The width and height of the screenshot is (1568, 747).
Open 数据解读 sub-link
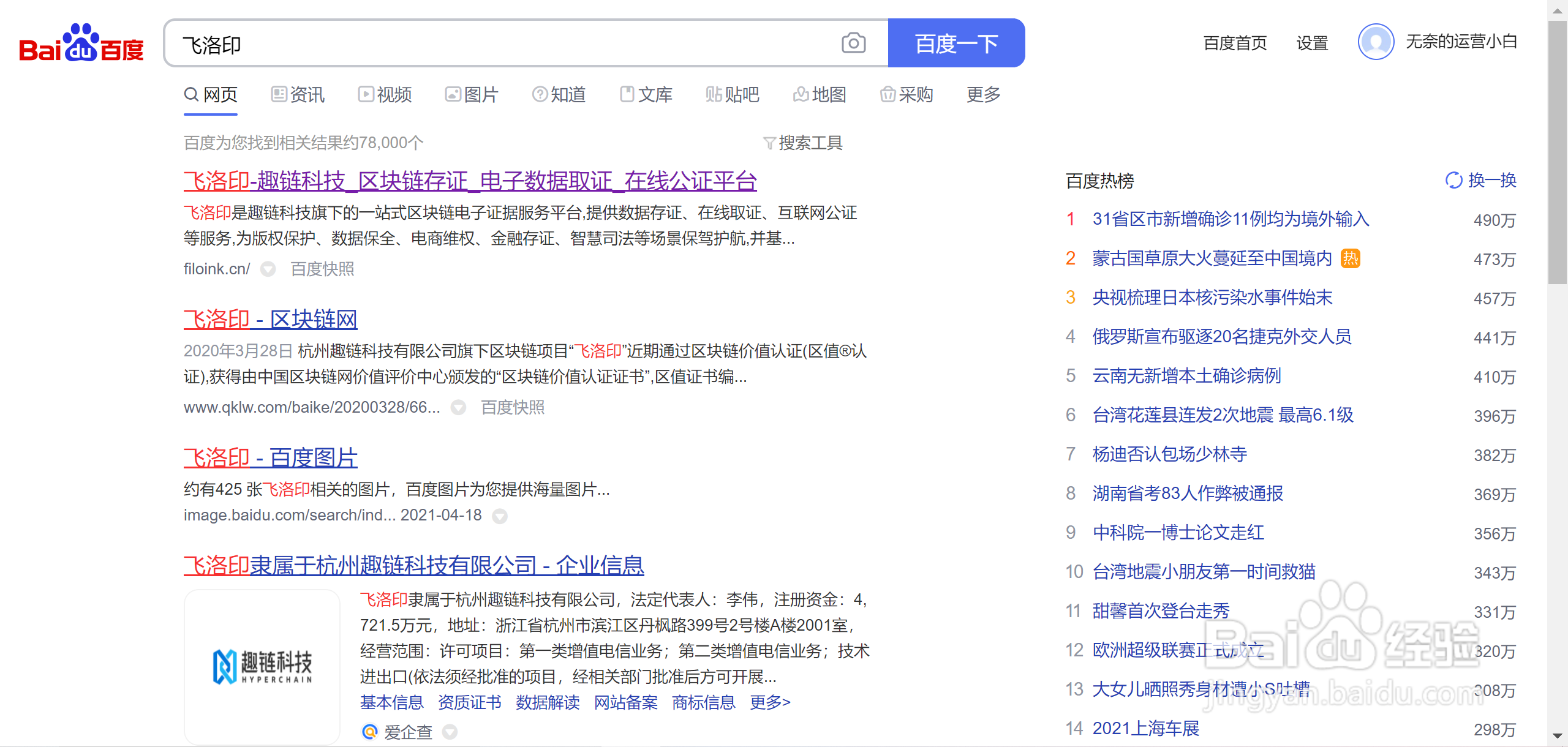click(548, 702)
